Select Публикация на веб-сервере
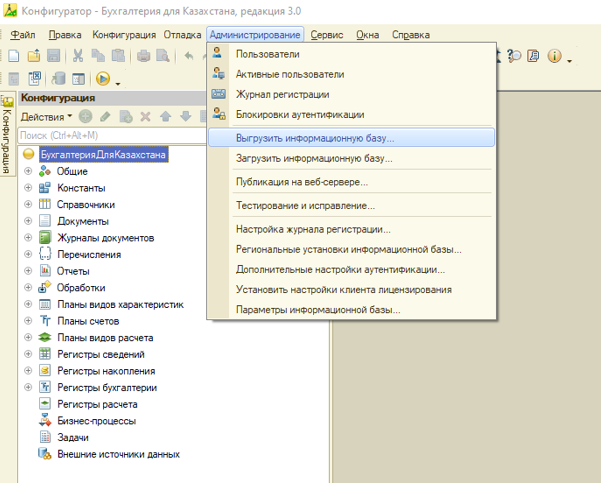 pyautogui.click(x=351, y=182)
